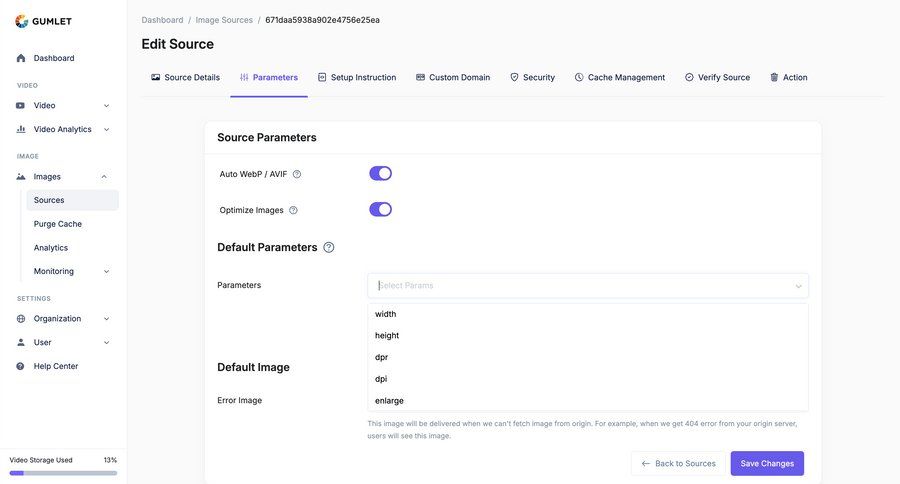Expand the Monitoring chevron

point(106,271)
